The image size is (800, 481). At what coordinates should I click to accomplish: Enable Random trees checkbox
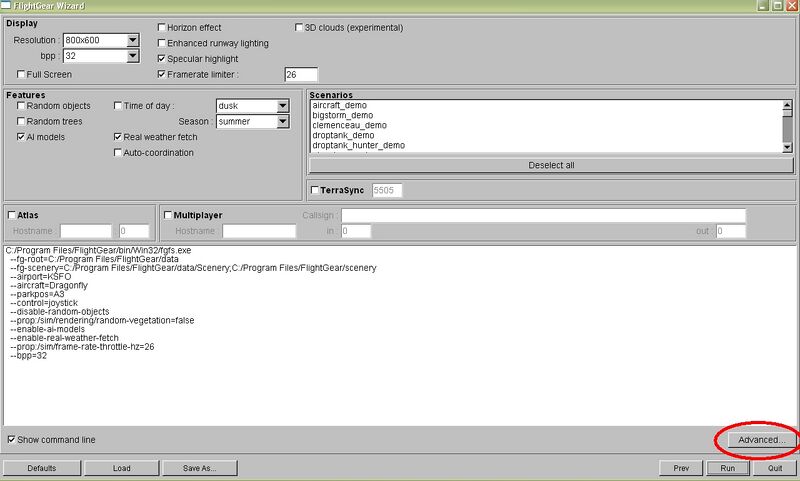[21, 121]
